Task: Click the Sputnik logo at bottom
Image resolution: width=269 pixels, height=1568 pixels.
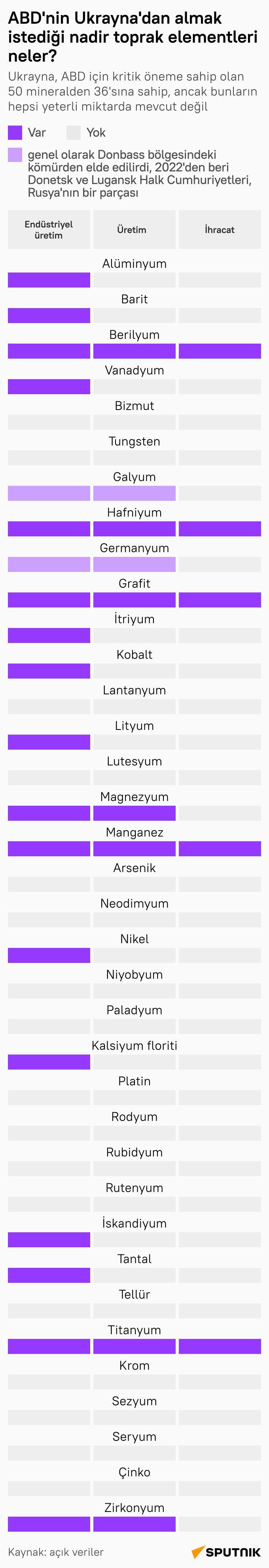Action: point(226,1552)
